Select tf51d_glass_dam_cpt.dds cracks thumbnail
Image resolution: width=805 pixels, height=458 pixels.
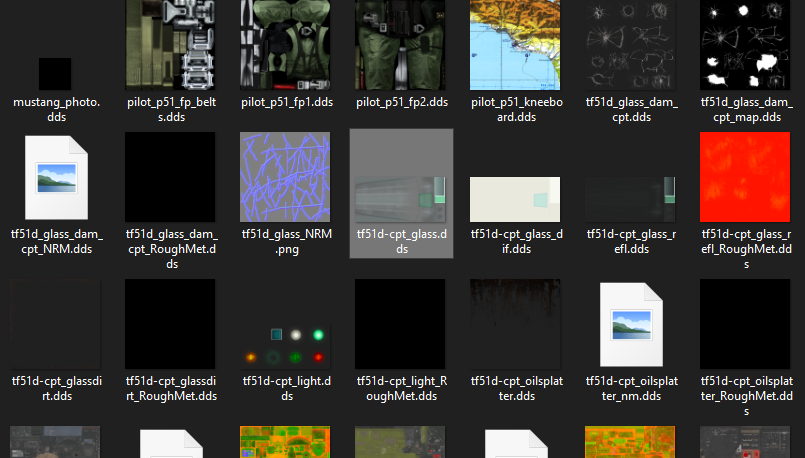(x=630, y=45)
